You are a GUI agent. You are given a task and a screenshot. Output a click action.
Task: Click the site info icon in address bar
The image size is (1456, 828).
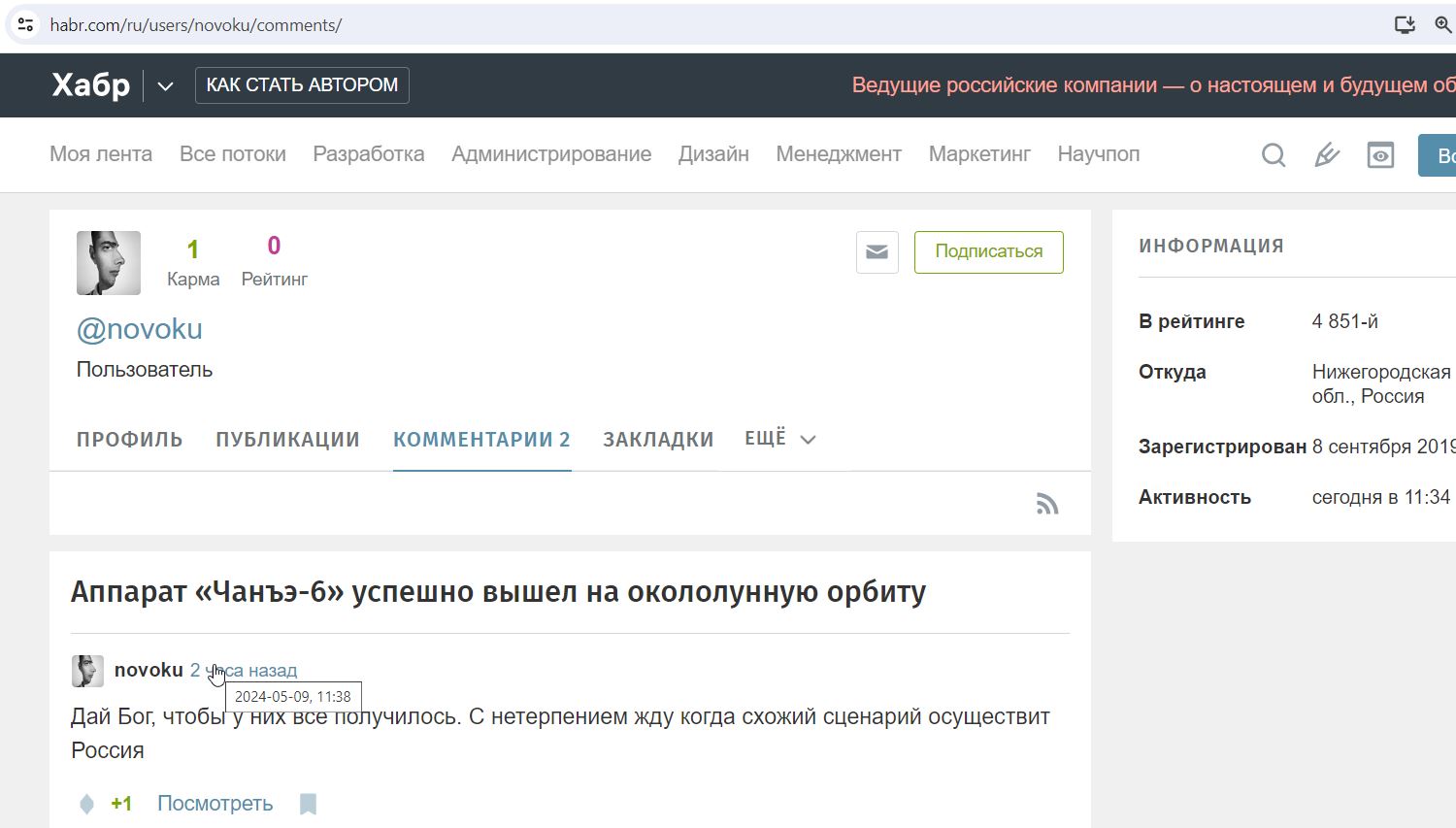pos(25,24)
